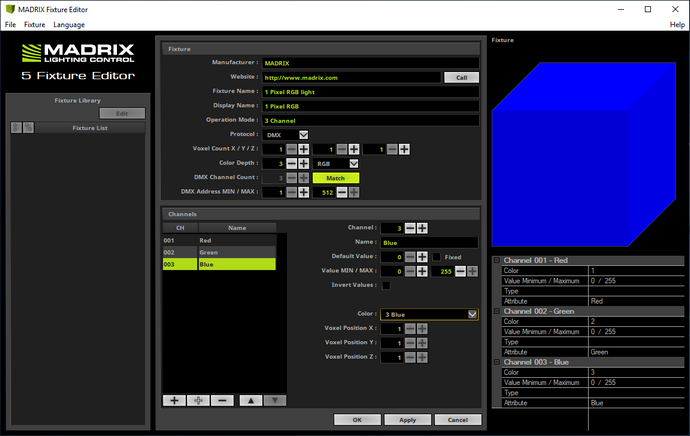
Task: Decrease Channel number with minus
Action: point(410,228)
